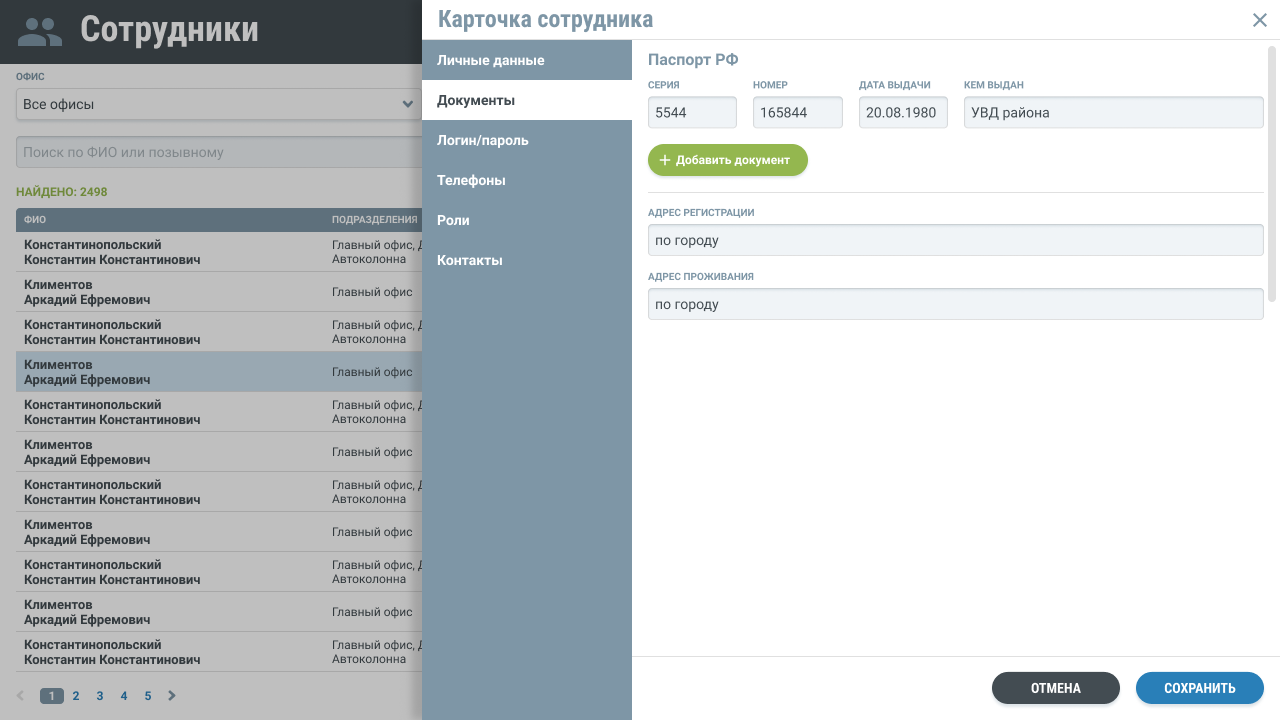
Task: Expand the 'Все офисы' office dropdown
Action: click(x=218, y=104)
